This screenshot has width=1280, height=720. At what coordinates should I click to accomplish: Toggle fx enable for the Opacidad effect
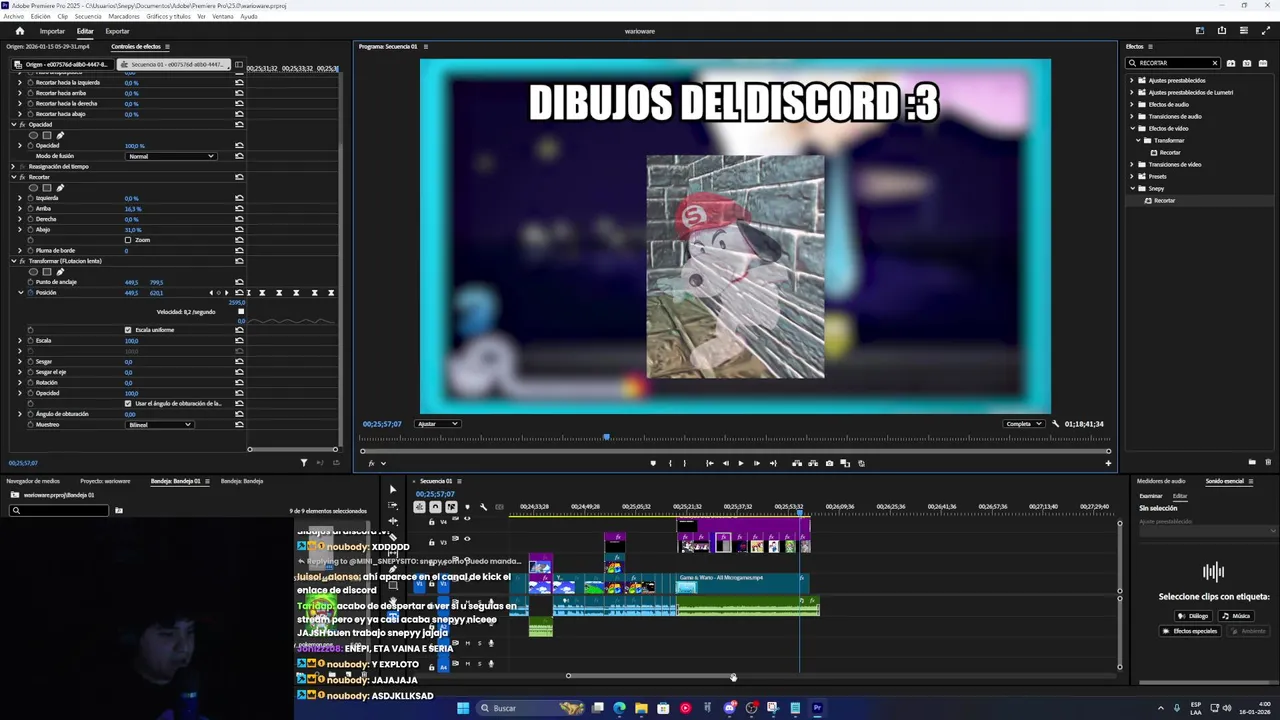coord(21,125)
